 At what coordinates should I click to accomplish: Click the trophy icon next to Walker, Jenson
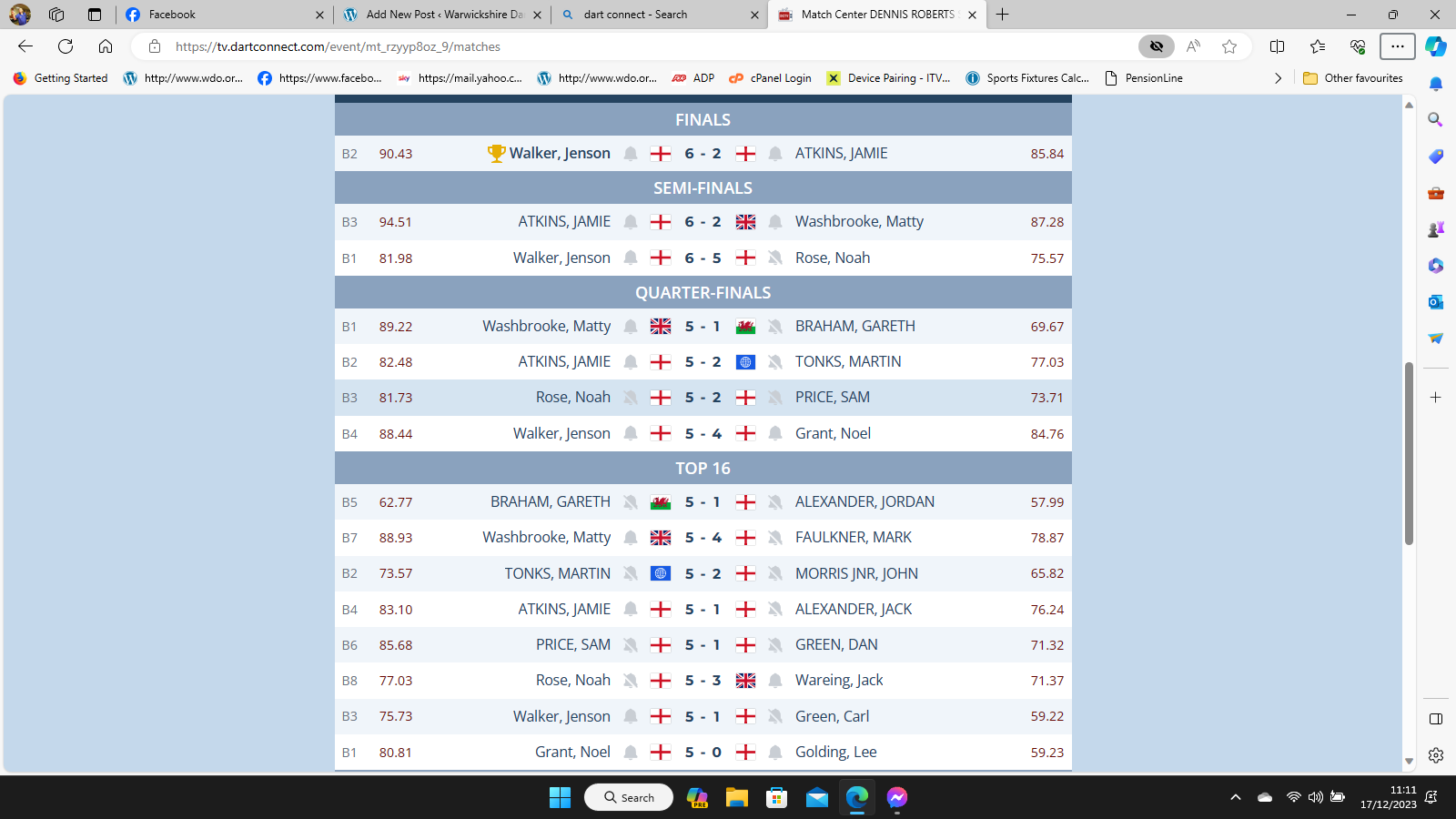pyautogui.click(x=496, y=154)
